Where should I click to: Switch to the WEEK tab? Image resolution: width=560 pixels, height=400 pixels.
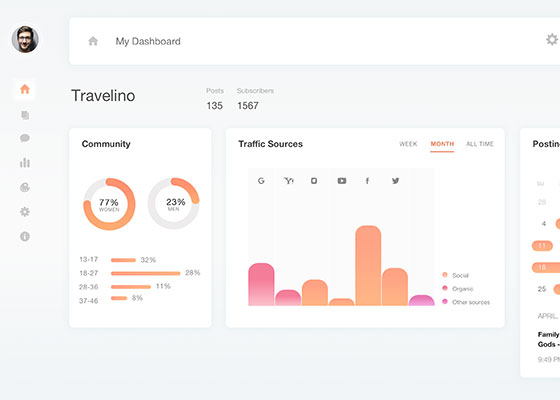(408, 144)
